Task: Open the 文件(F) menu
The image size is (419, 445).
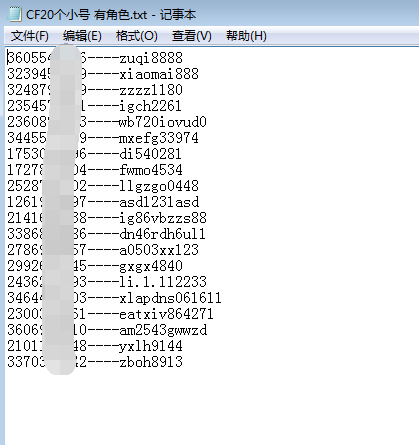Action: (x=30, y=36)
